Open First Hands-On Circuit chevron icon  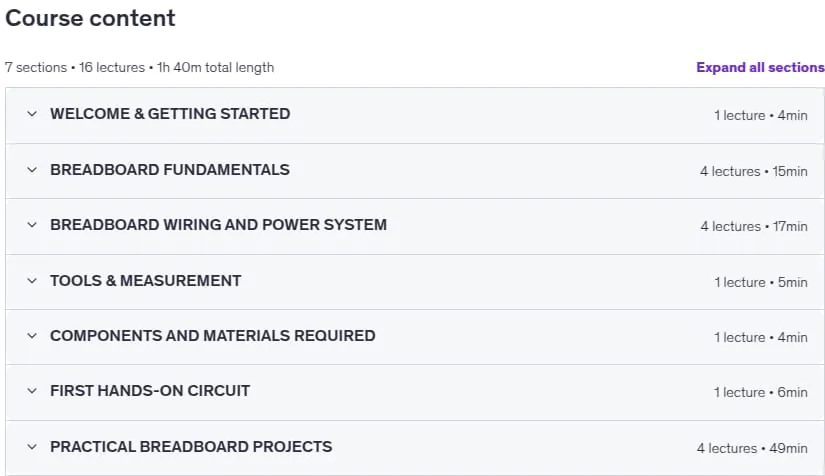[32, 391]
